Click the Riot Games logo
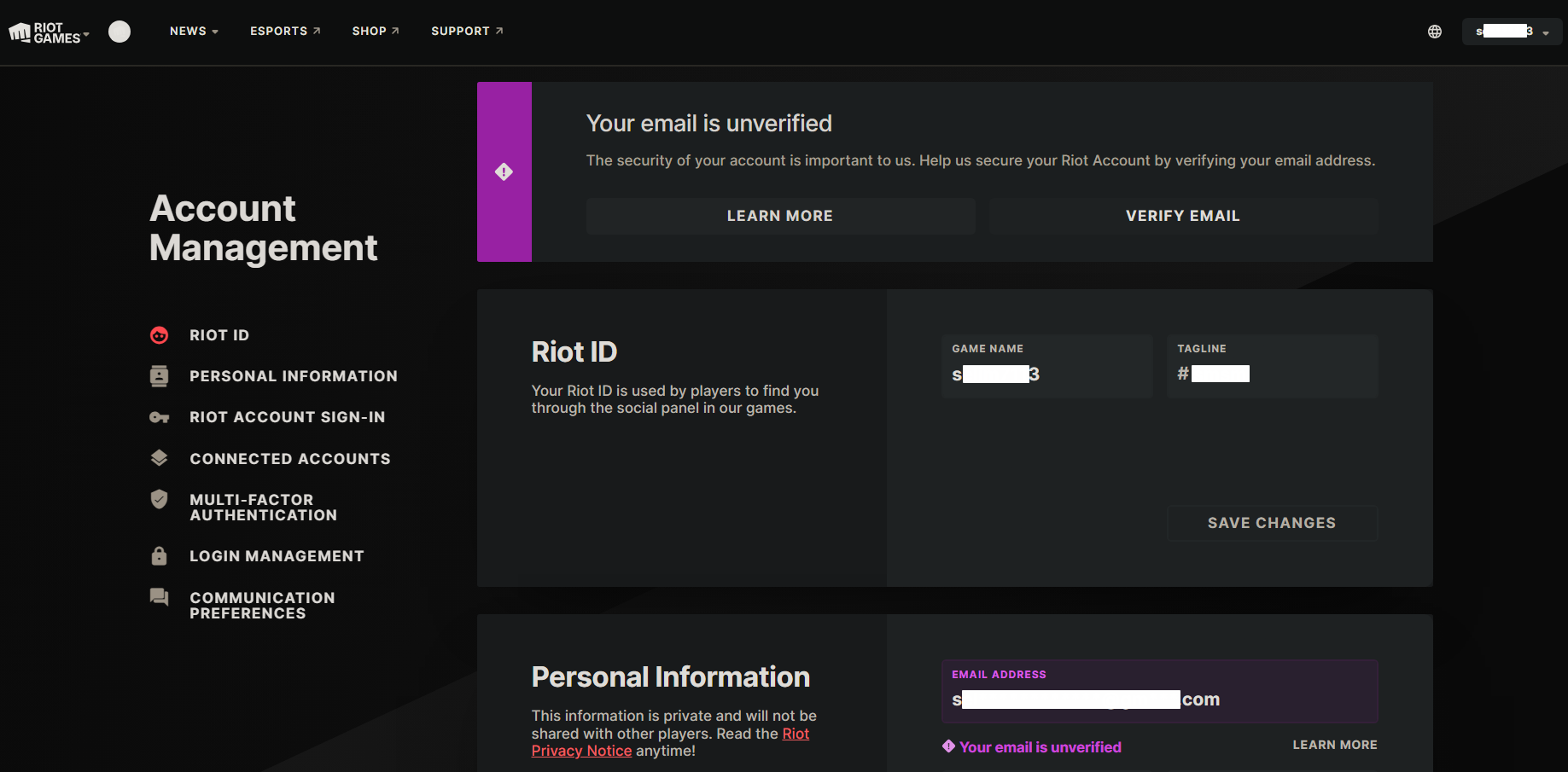This screenshot has height=772, width=1568. point(44,32)
